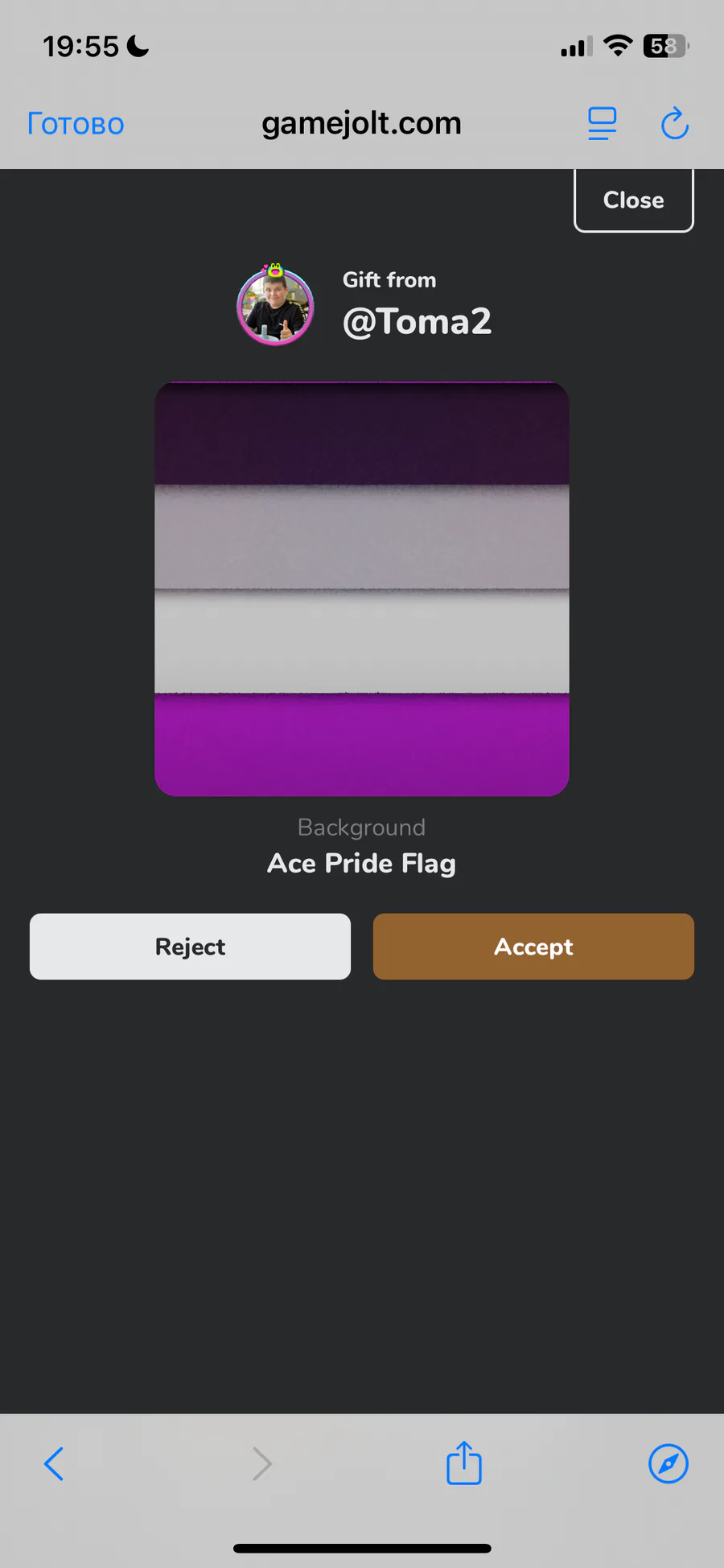Open the @Toma2 profile link
Viewport: 724px width, 1568px height.
(417, 322)
